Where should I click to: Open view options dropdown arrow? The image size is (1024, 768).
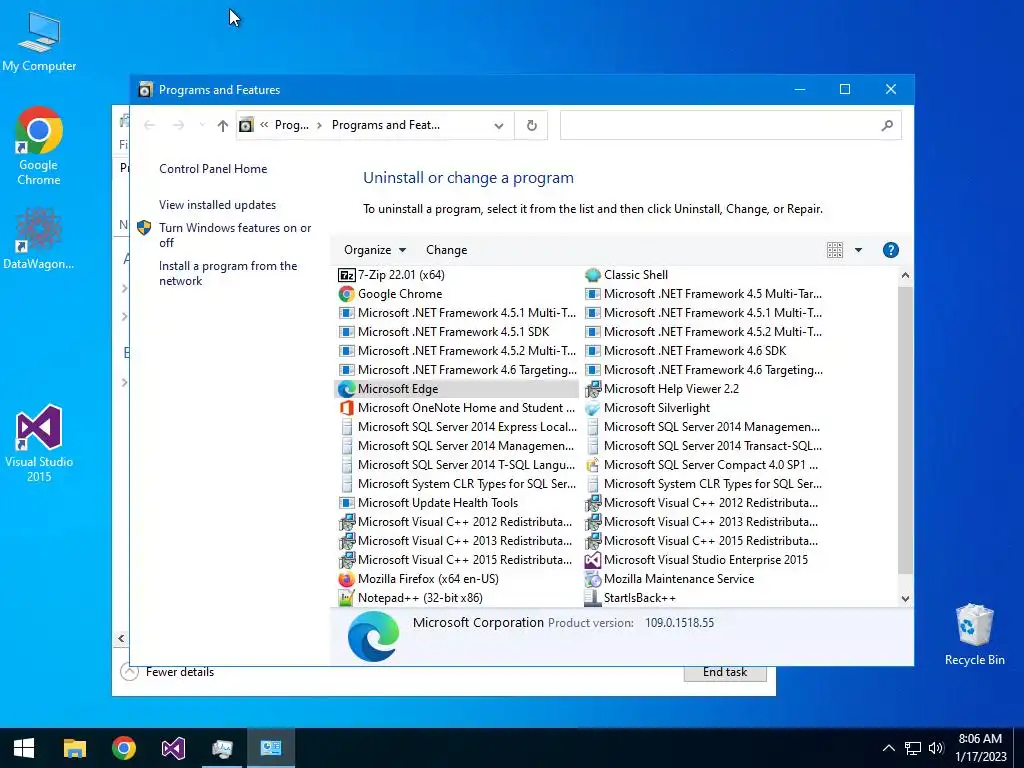[x=858, y=250]
